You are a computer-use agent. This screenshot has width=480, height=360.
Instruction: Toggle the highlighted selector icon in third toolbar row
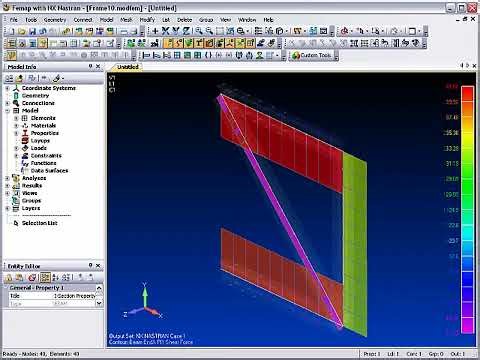pyautogui.click(x=11, y=56)
